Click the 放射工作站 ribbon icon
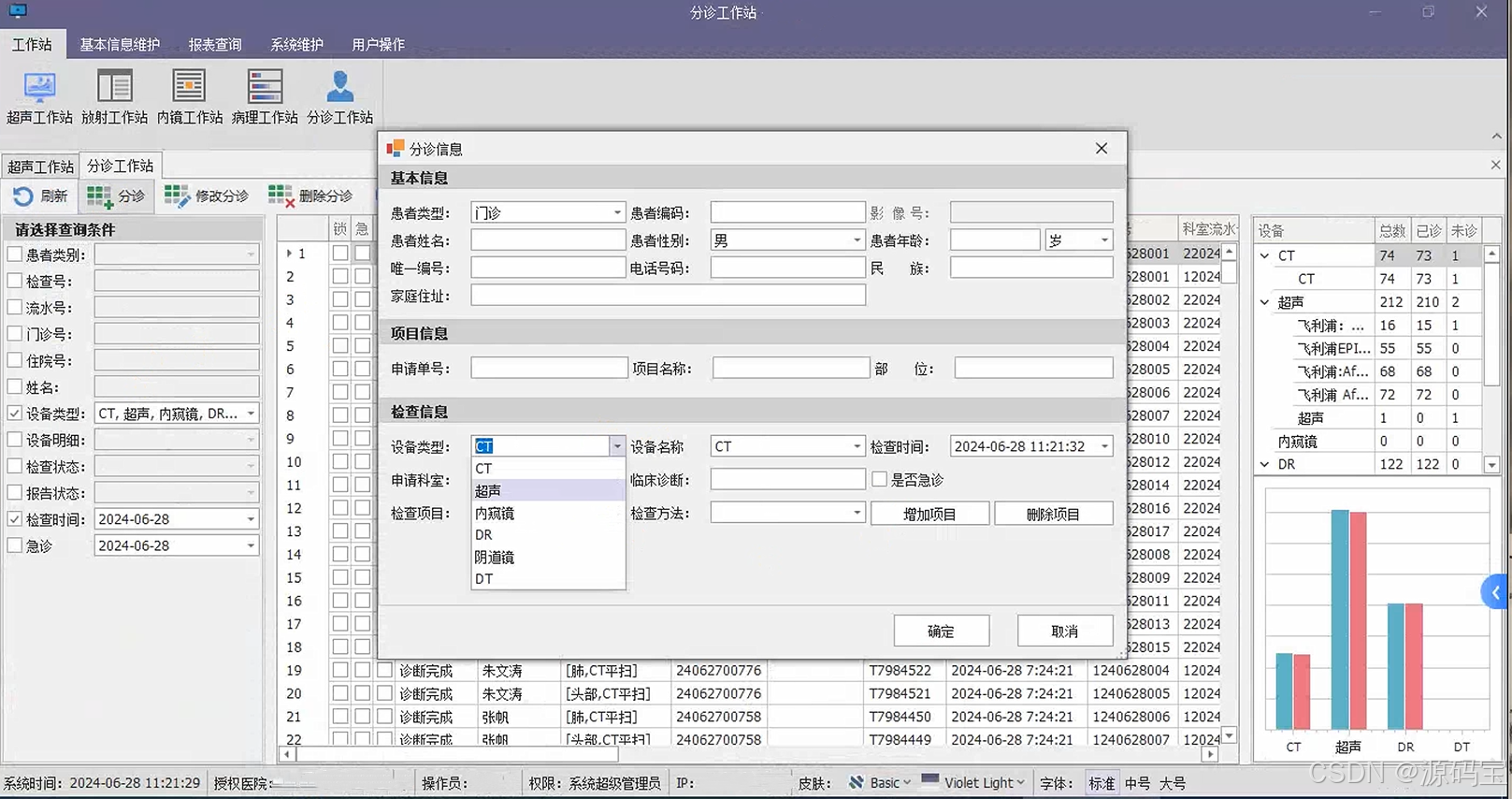 [x=114, y=88]
